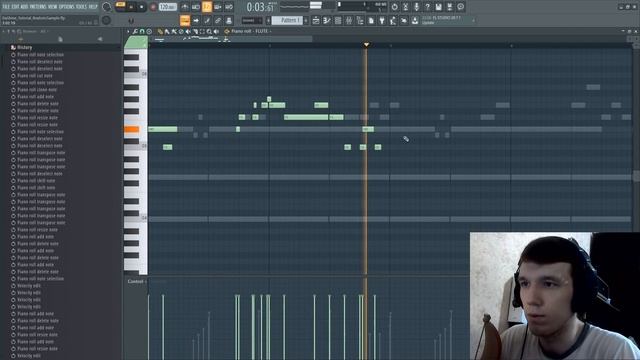Toggle step editing arrow button
This screenshot has height=360, width=640.
(196, 20)
